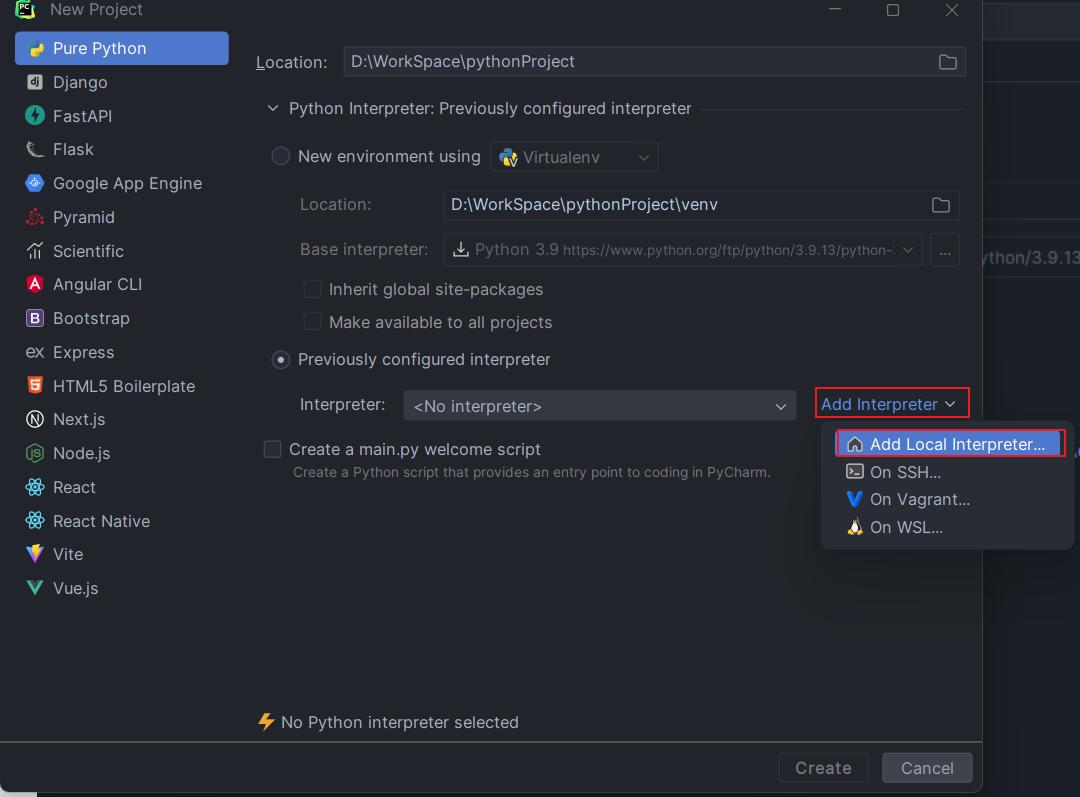1080x797 pixels.
Task: Choose On WSL option
Action: (949, 527)
